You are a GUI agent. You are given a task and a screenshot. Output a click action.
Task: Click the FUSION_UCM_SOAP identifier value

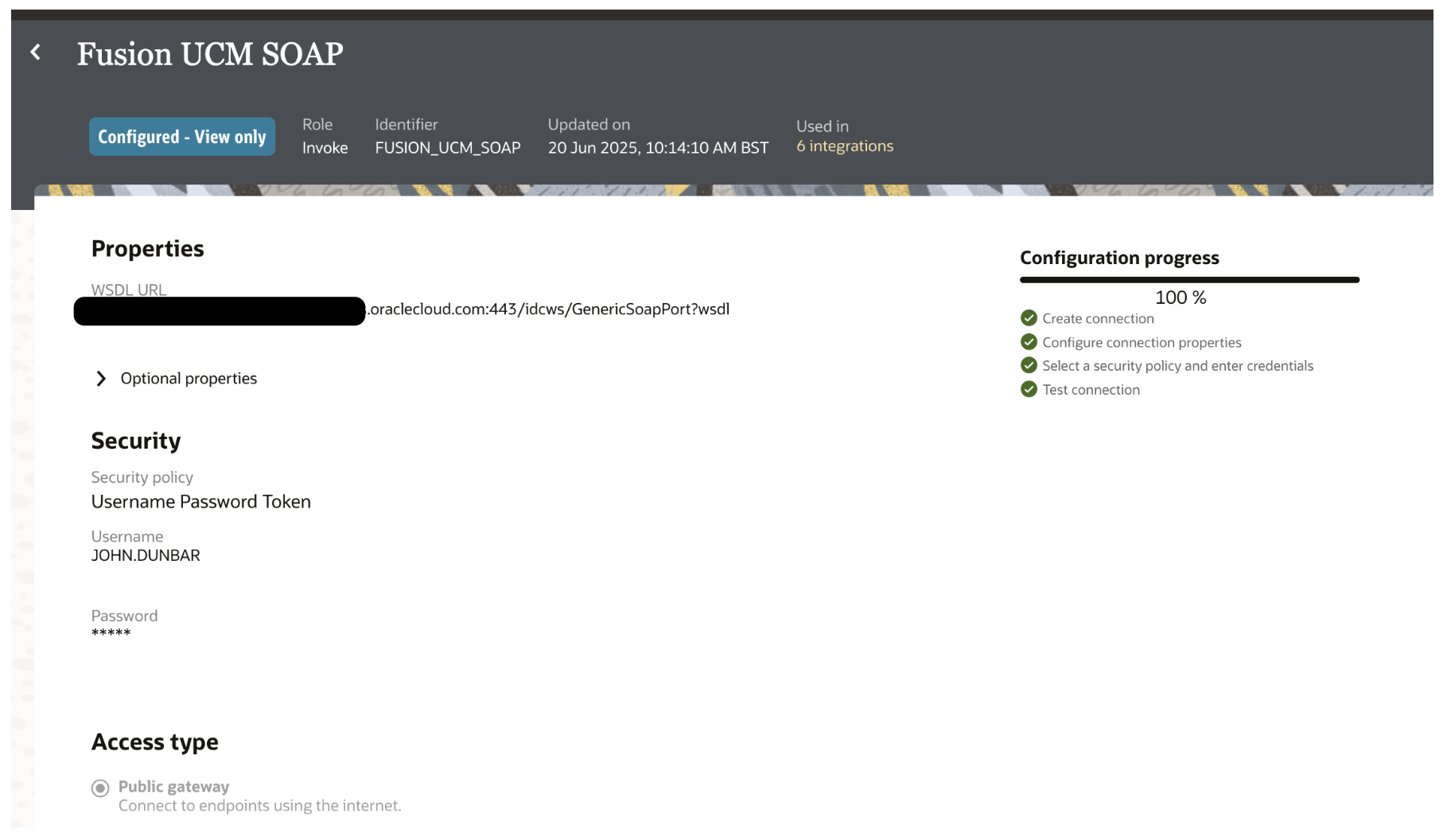tap(448, 148)
